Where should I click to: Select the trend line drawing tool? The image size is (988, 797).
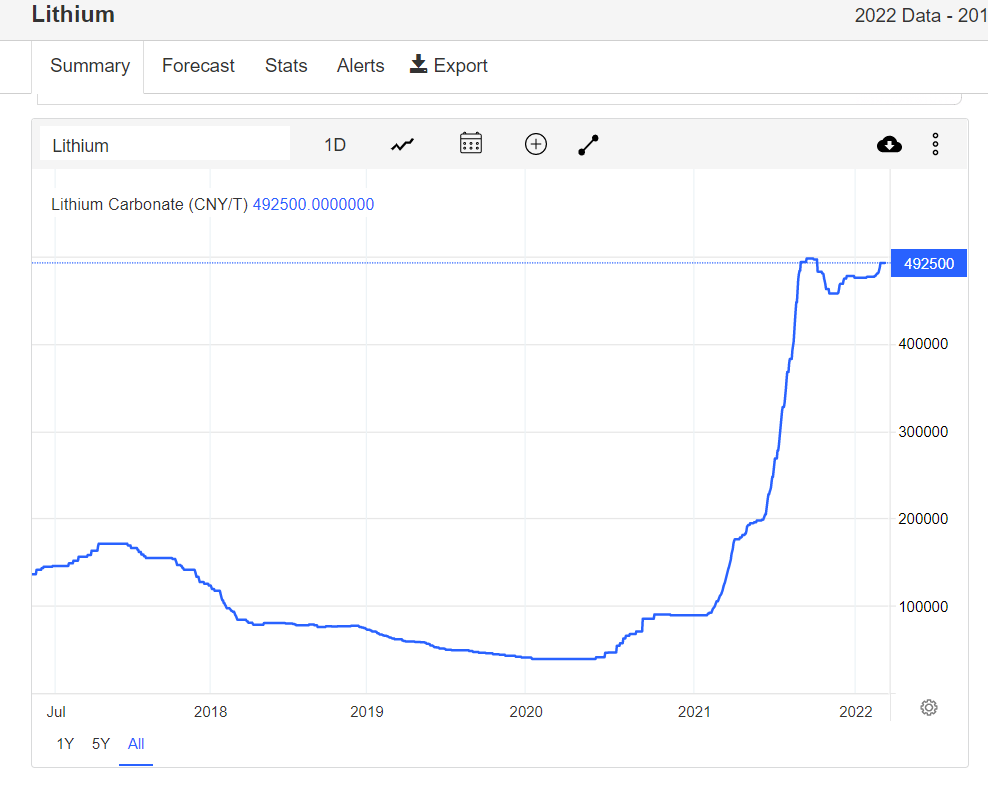pyautogui.click(x=588, y=145)
